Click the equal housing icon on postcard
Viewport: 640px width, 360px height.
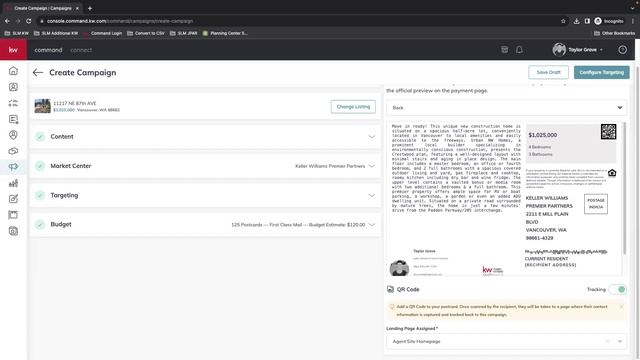[612, 173]
